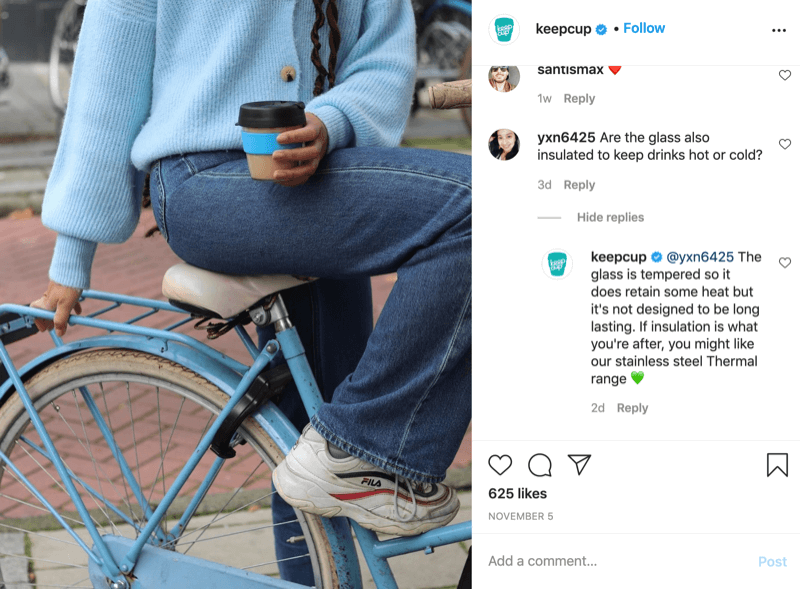Viewport: 800px width, 589px height.
Task: Click the santismax profile picture
Action: pyautogui.click(x=504, y=78)
